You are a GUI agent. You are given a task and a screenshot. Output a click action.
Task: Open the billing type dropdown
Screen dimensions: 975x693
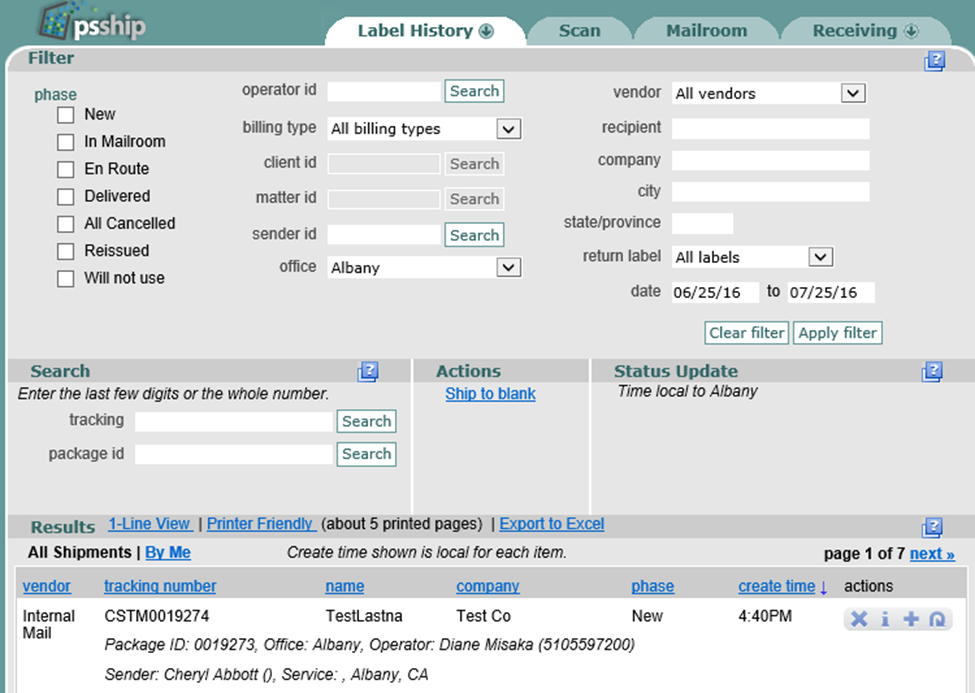(x=425, y=129)
